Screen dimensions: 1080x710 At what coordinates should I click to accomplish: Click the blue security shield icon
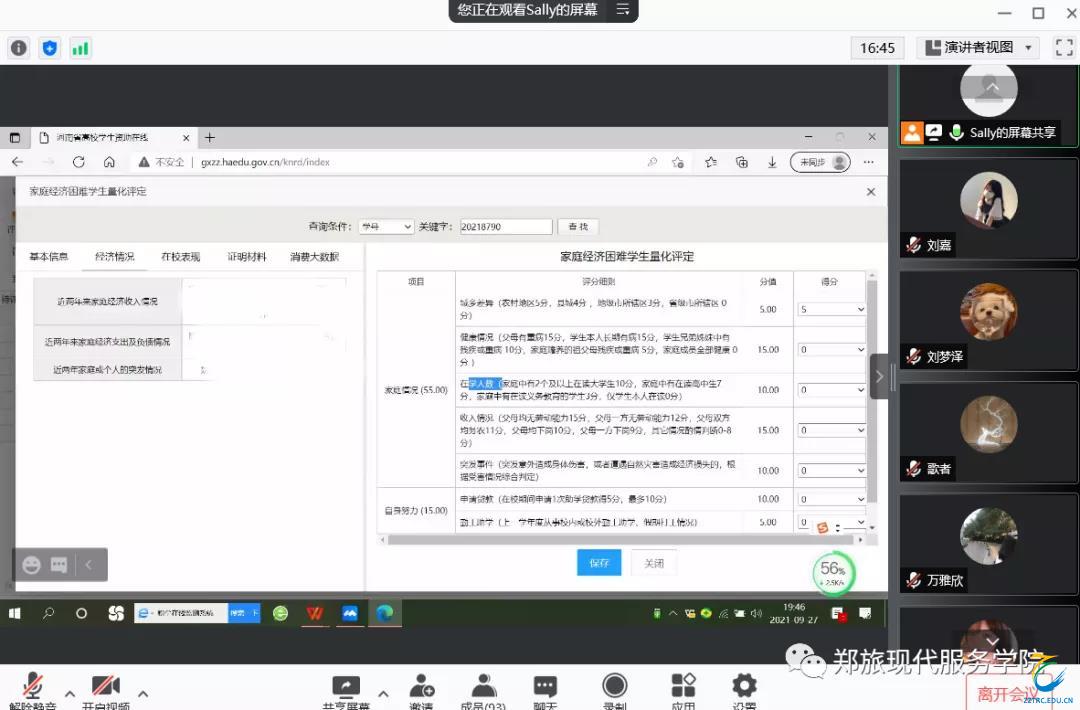point(49,48)
